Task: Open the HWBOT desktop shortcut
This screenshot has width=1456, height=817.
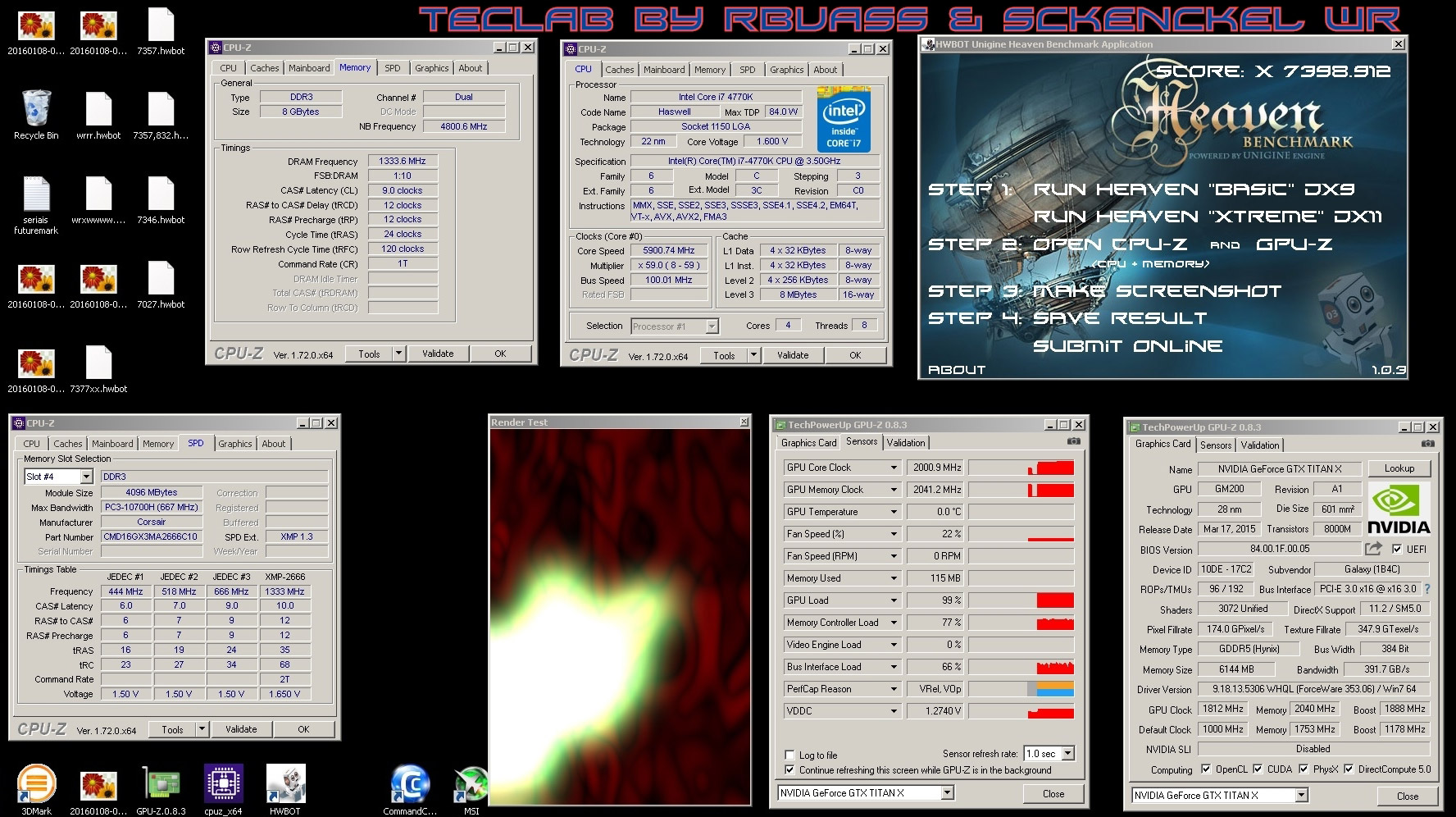Action: (285, 783)
